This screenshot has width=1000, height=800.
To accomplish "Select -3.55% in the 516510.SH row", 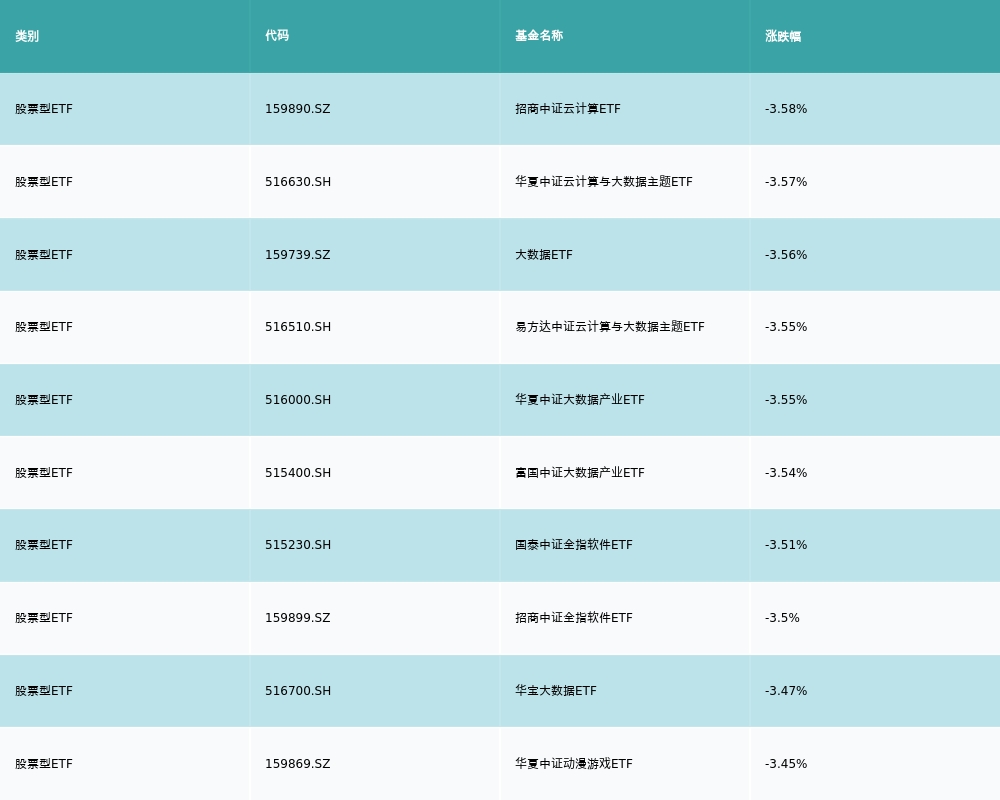I will tap(786, 327).
